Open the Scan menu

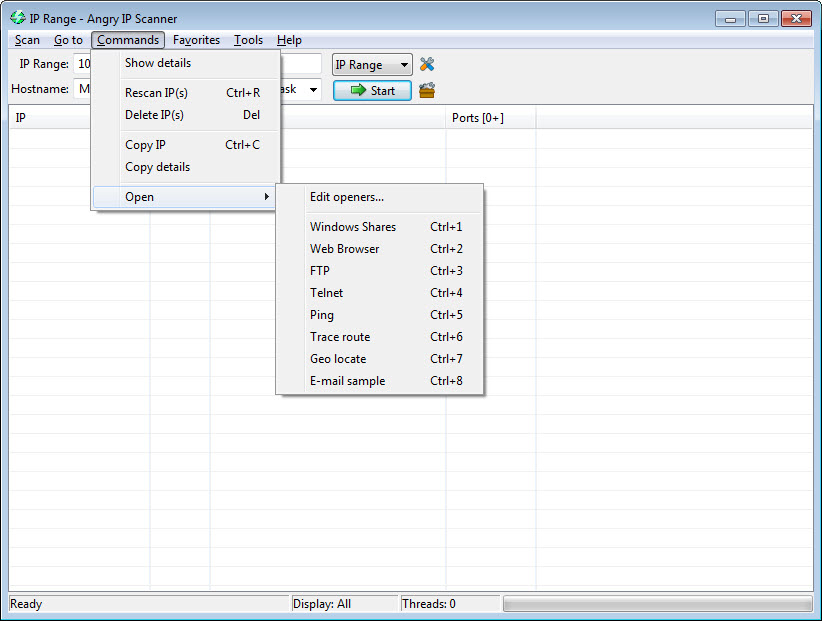tap(27, 40)
